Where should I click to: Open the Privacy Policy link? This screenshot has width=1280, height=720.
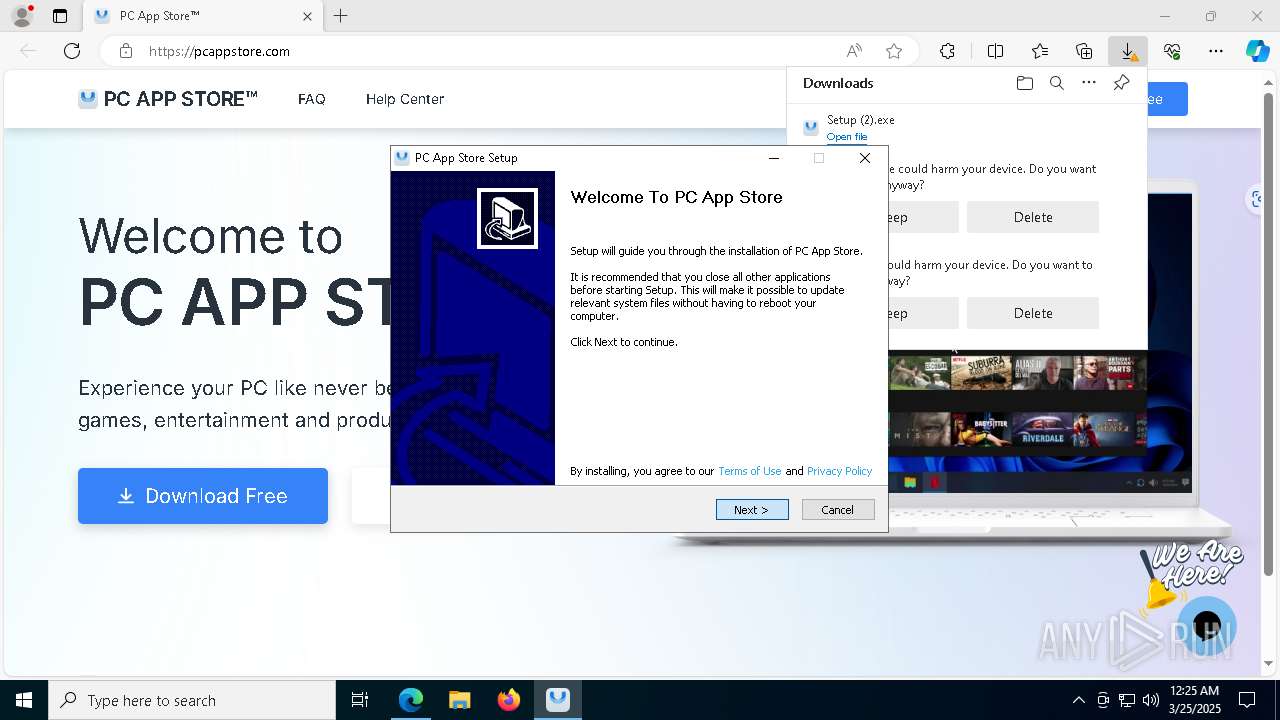pos(839,471)
